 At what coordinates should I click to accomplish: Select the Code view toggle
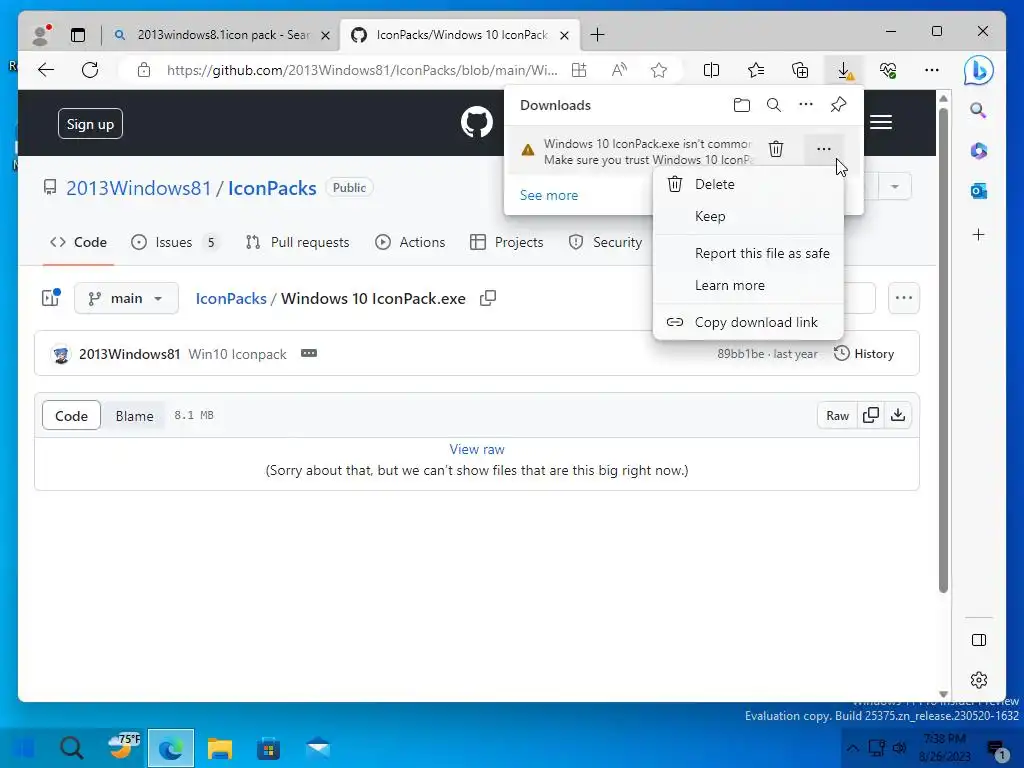(x=71, y=415)
